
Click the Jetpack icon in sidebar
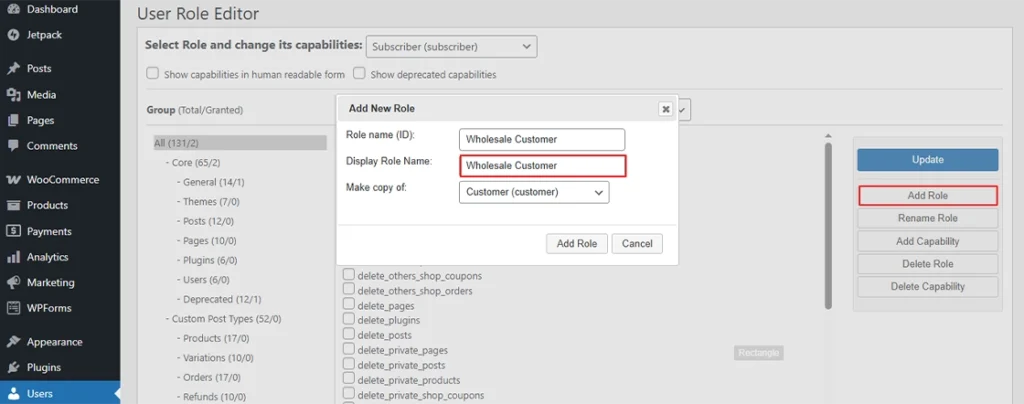(13, 35)
